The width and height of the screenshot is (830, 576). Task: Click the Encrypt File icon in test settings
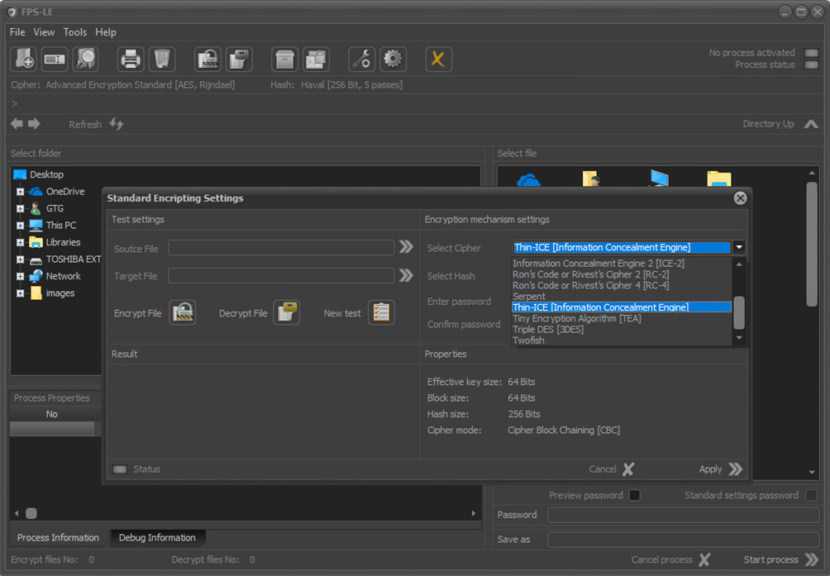click(182, 313)
